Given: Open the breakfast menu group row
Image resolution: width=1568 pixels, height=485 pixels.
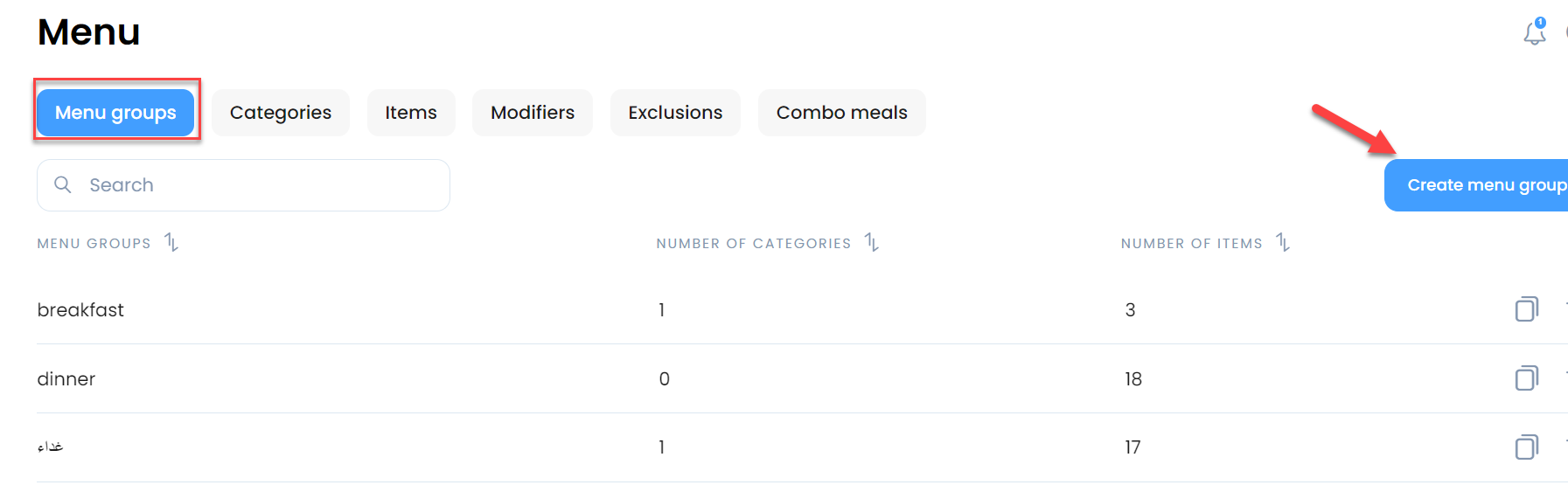Looking at the screenshot, I should coord(80,310).
